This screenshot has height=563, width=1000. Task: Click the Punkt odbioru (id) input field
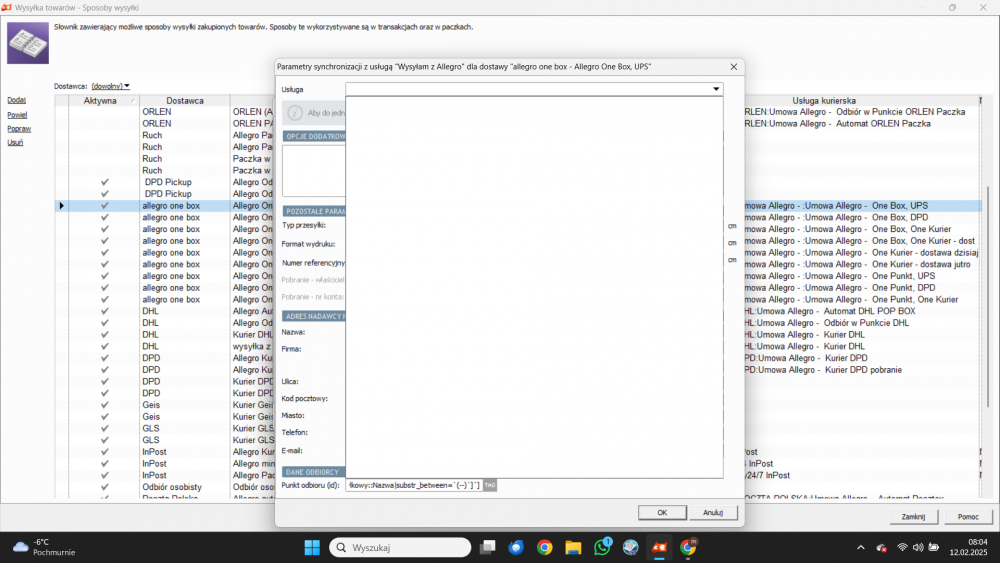(414, 485)
